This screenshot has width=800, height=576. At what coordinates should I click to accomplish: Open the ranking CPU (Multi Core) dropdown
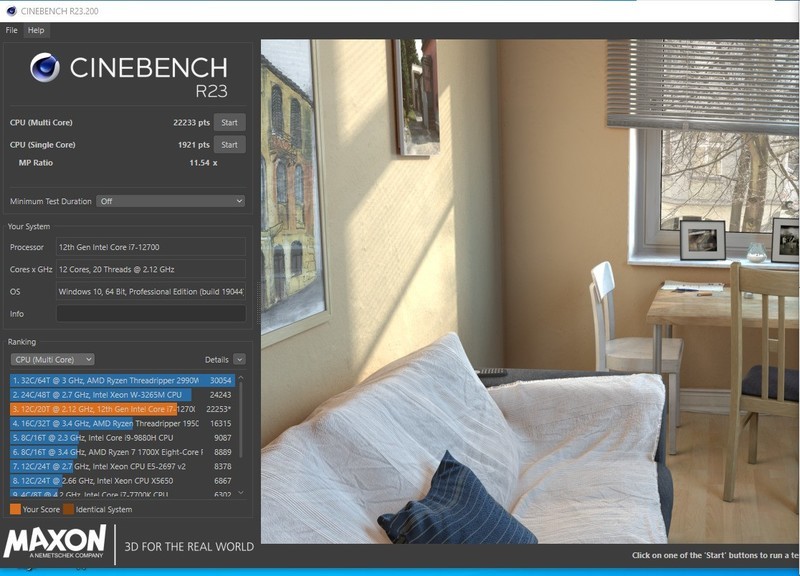pyautogui.click(x=52, y=359)
